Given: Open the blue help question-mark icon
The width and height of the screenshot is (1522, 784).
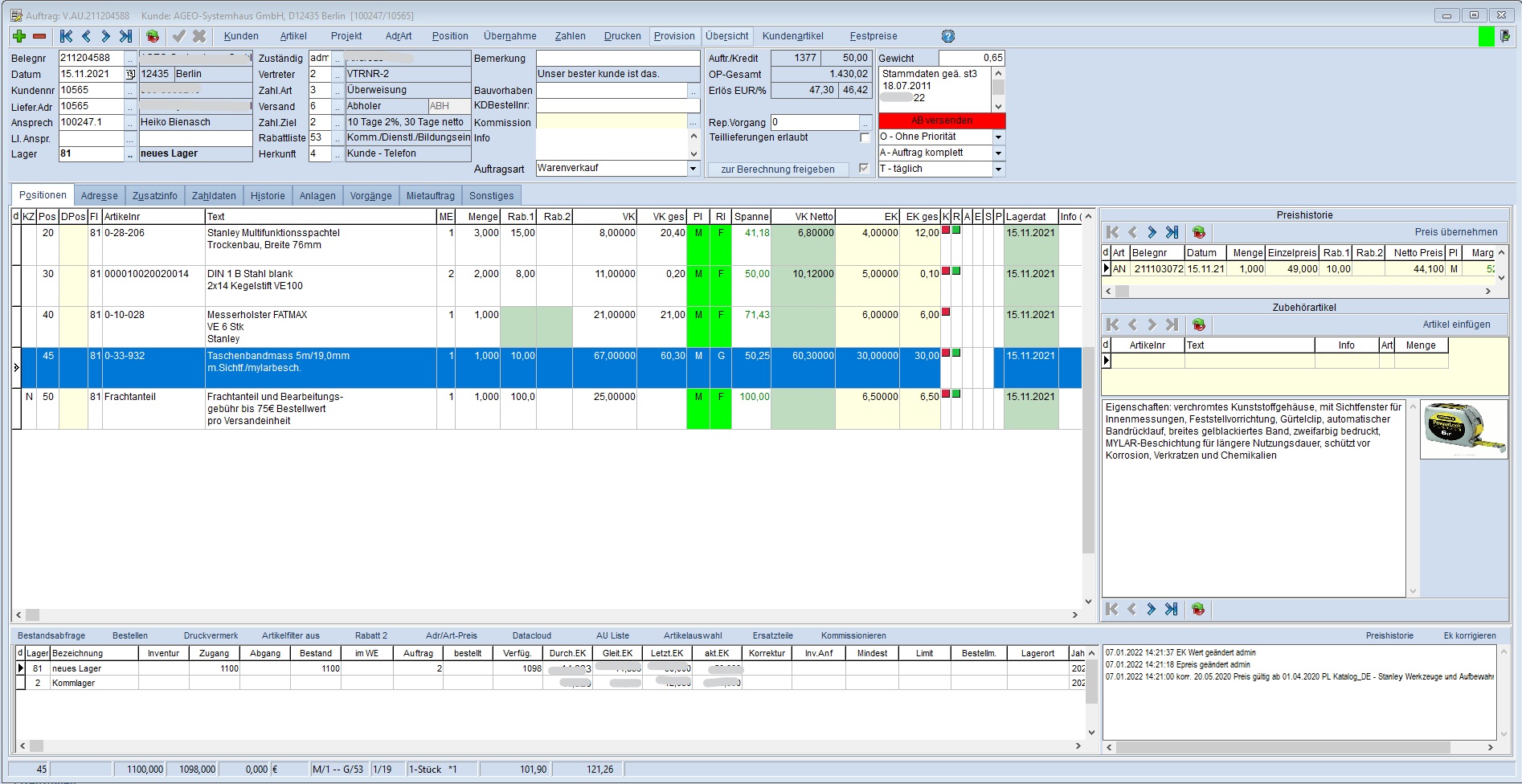Looking at the screenshot, I should [948, 36].
